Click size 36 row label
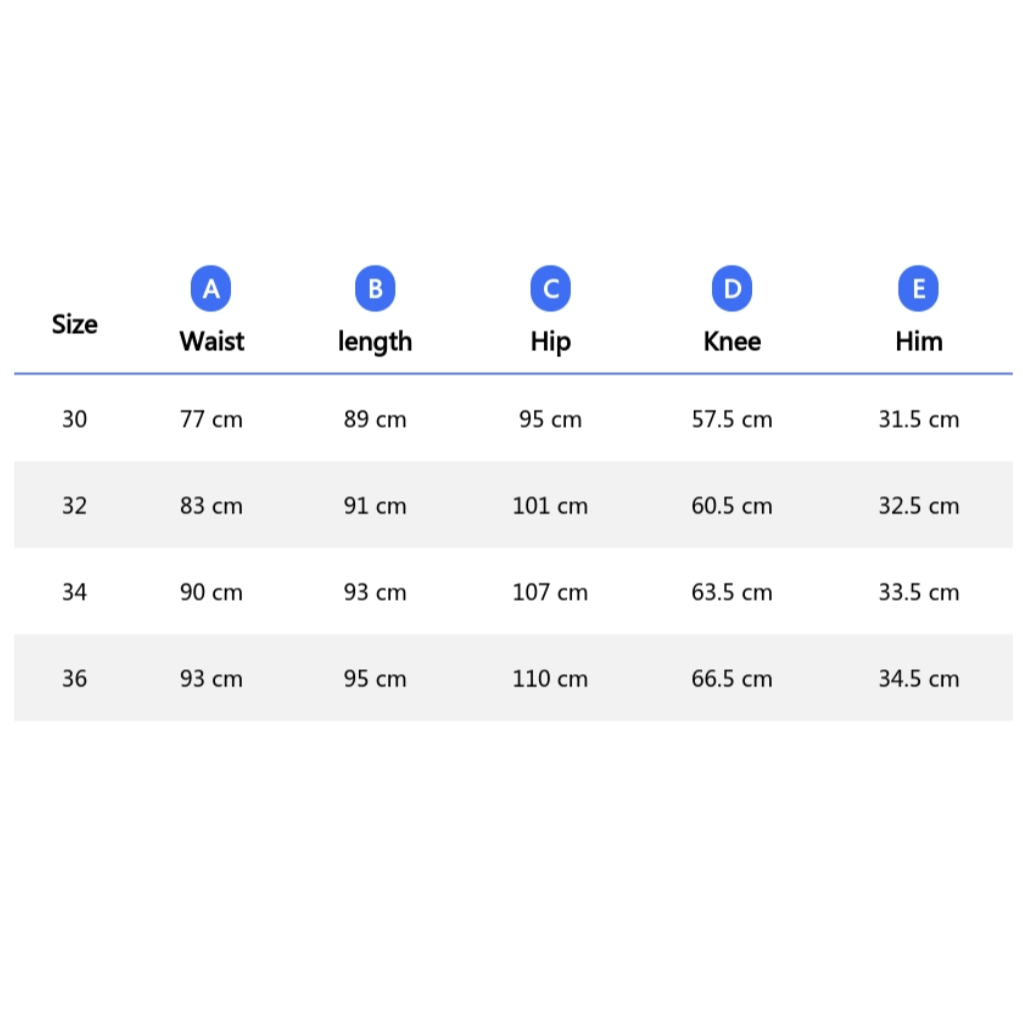This screenshot has width=1023, height=1023. [74, 679]
